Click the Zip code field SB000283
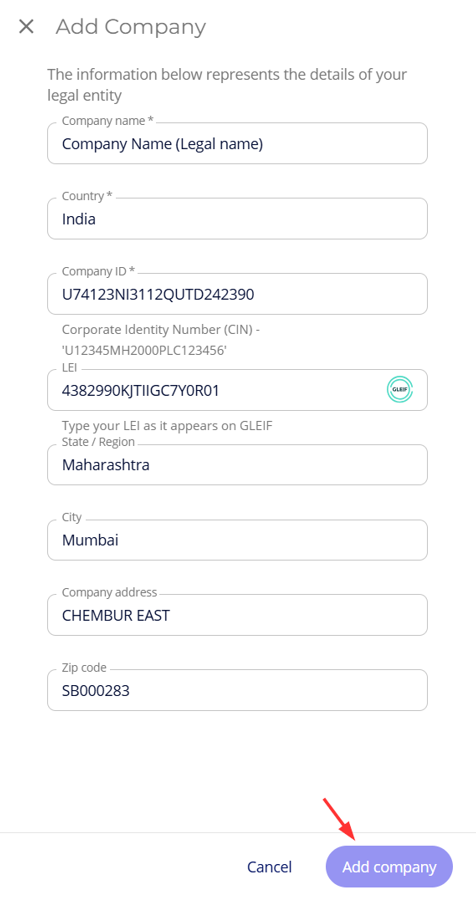The height and width of the screenshot is (900, 476). click(x=237, y=690)
